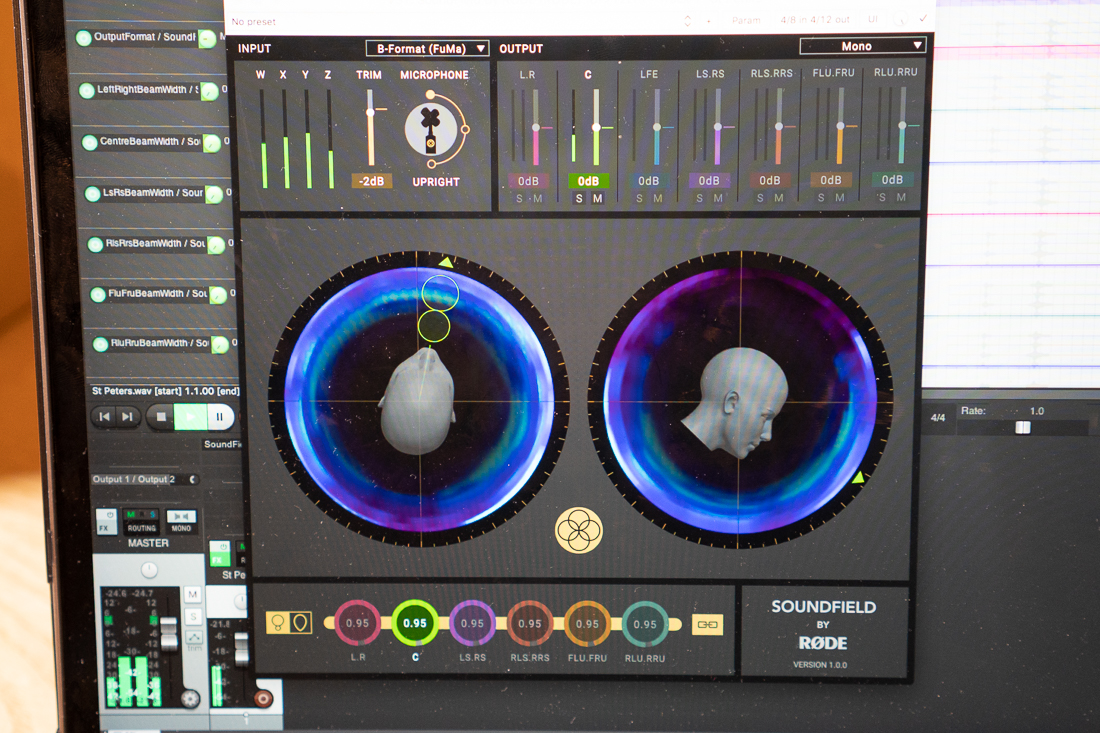Adjust the TRIM slider handle

(371, 112)
